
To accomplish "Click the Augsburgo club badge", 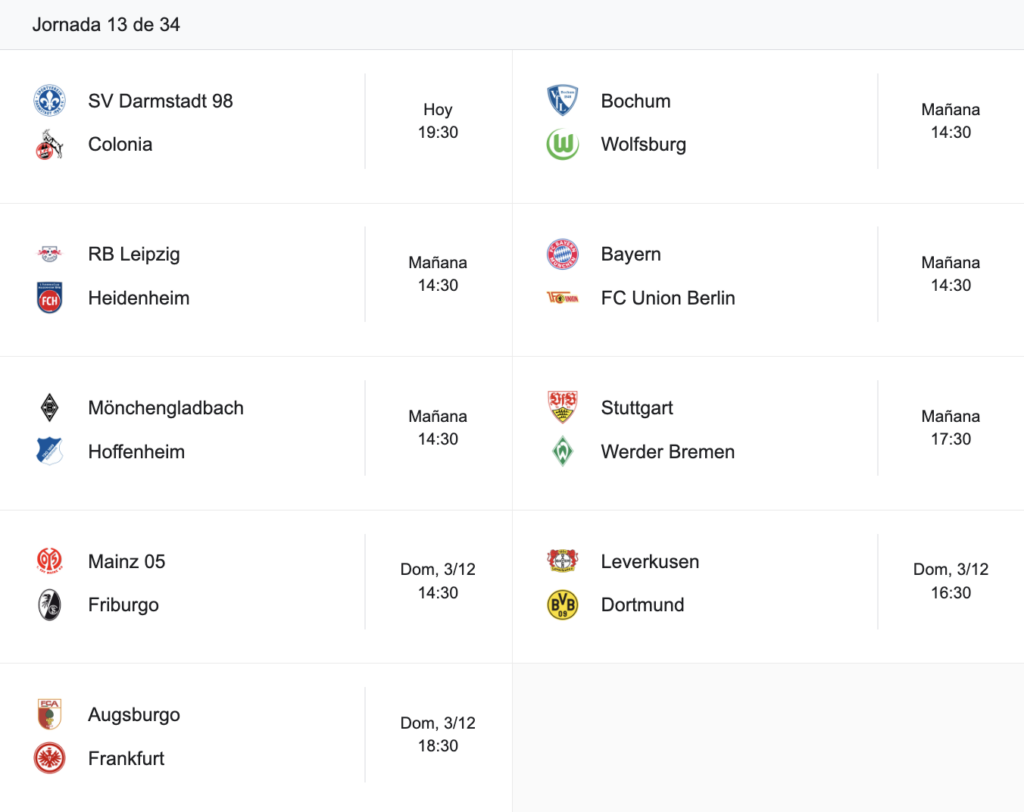I will (50, 714).
